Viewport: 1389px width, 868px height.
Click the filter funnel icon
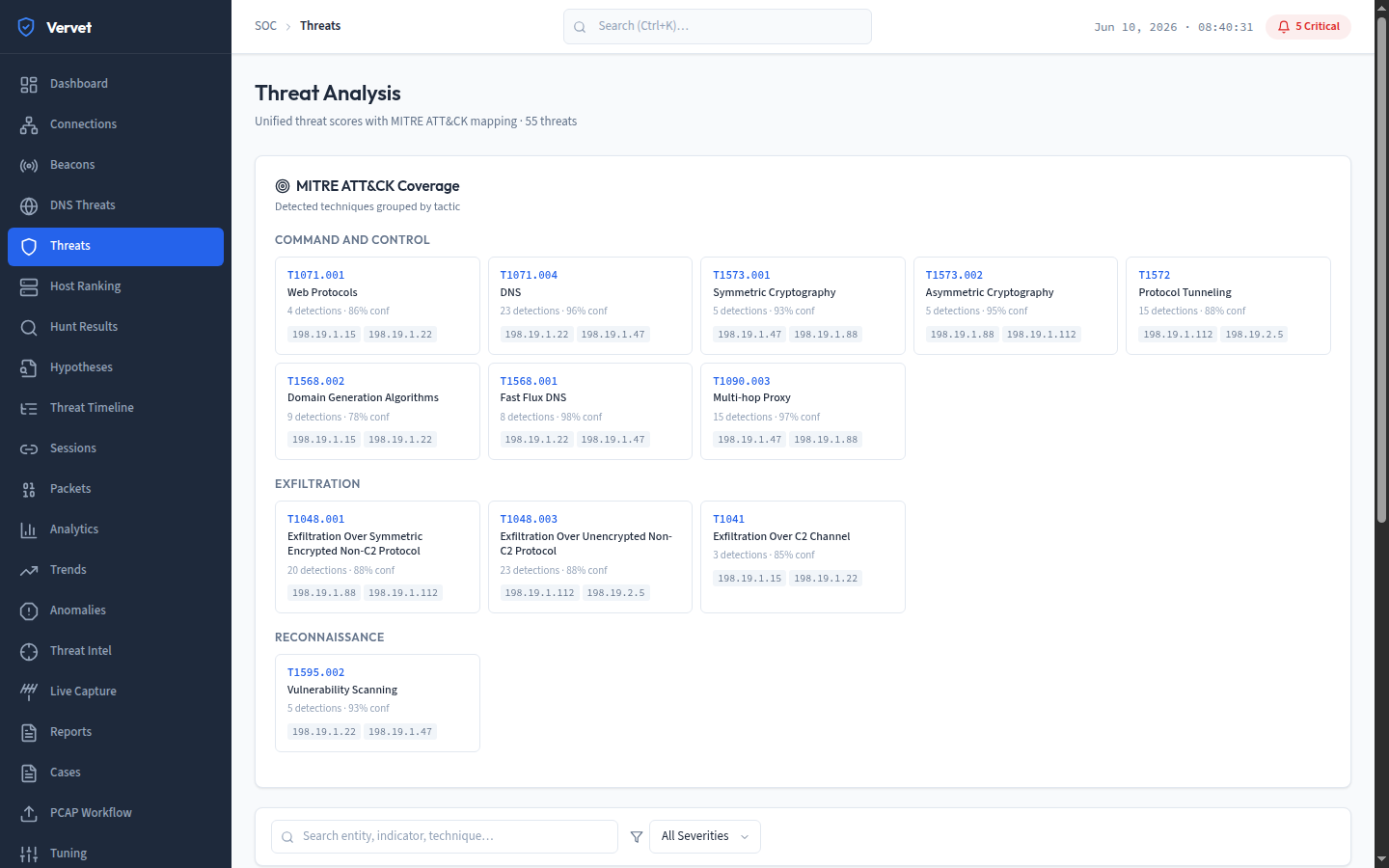click(637, 837)
